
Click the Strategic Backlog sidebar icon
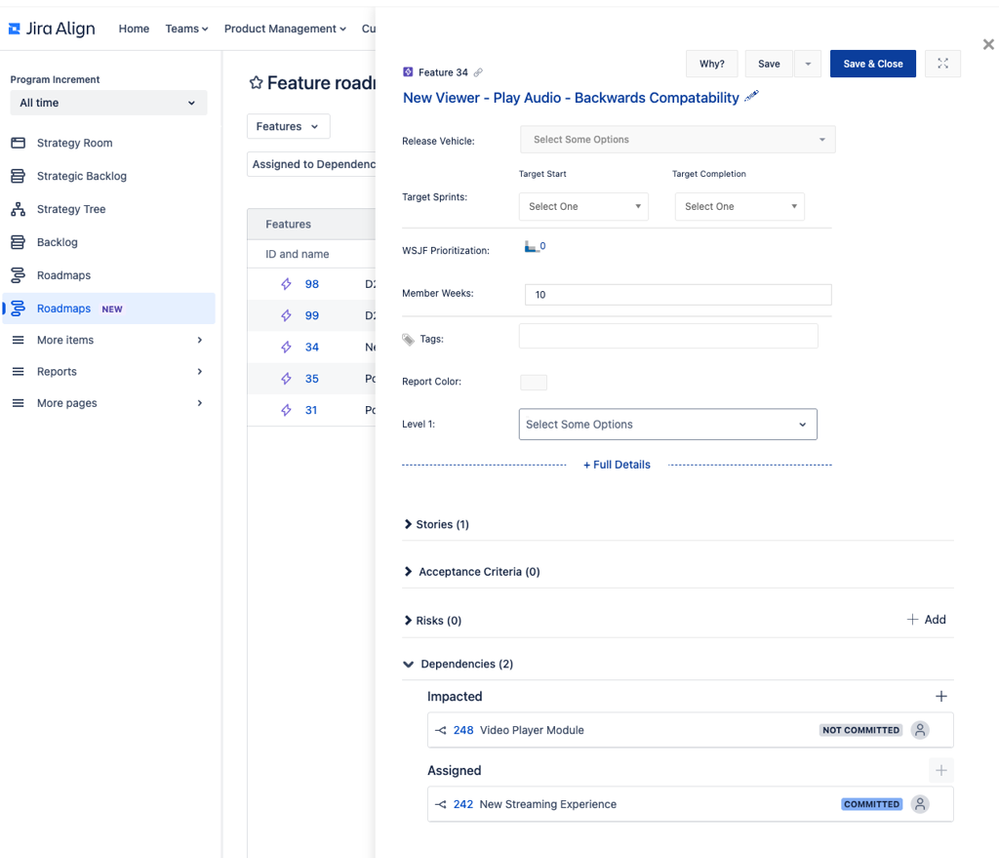(18, 176)
